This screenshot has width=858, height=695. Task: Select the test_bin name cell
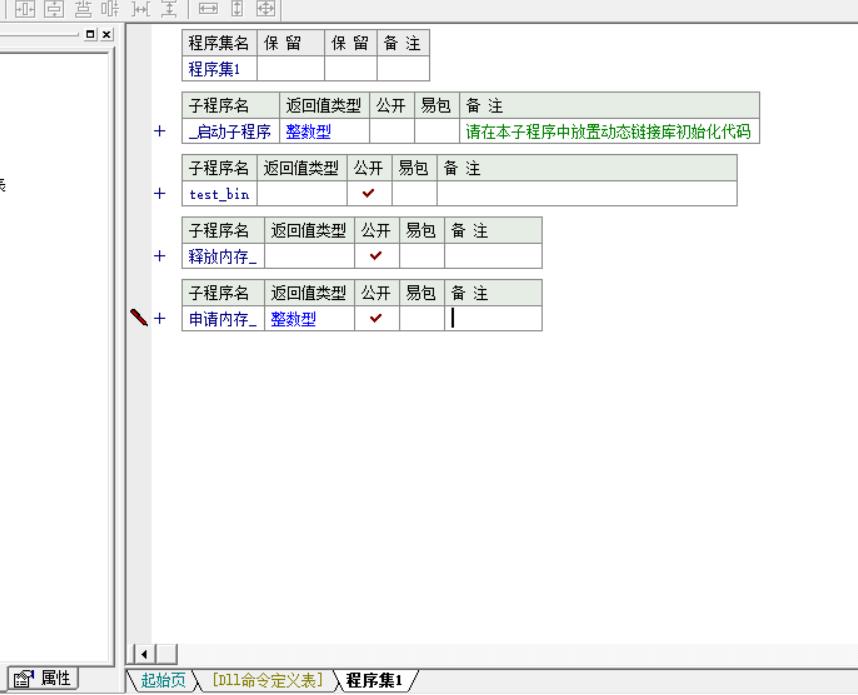(219, 194)
